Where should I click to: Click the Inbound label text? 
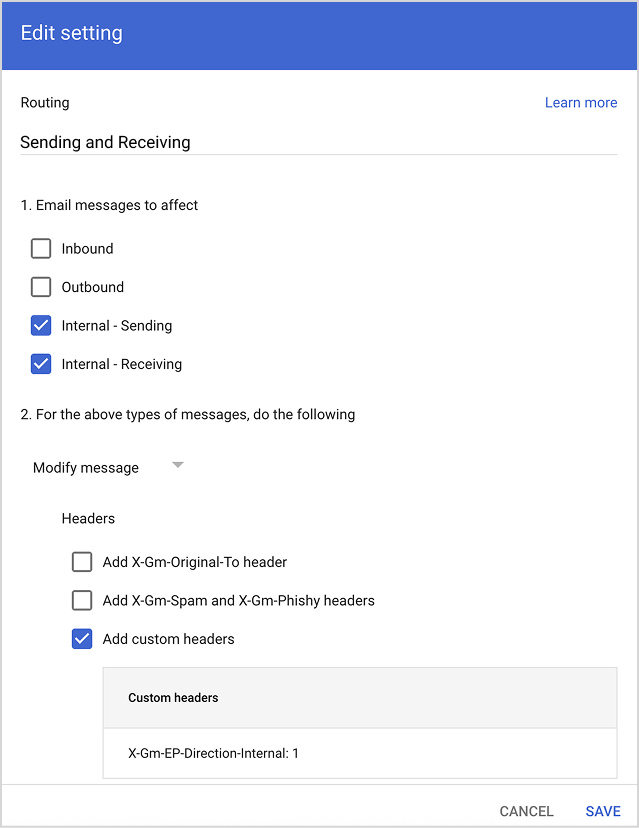pos(88,249)
